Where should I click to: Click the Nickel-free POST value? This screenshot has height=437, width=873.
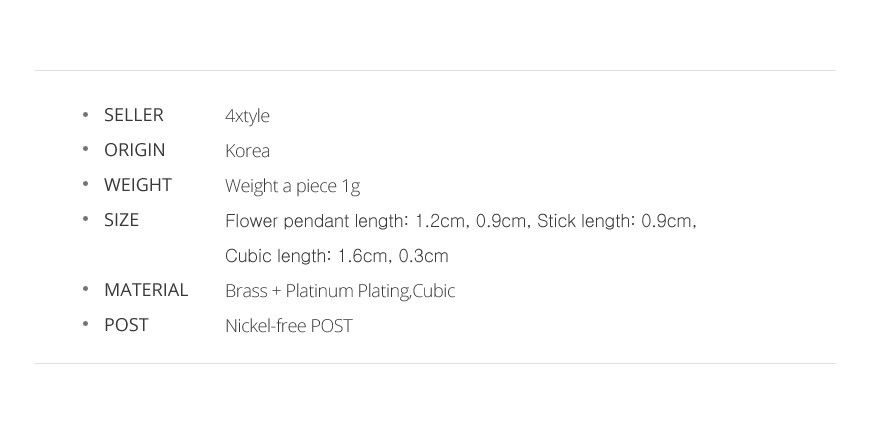pyautogui.click(x=288, y=326)
